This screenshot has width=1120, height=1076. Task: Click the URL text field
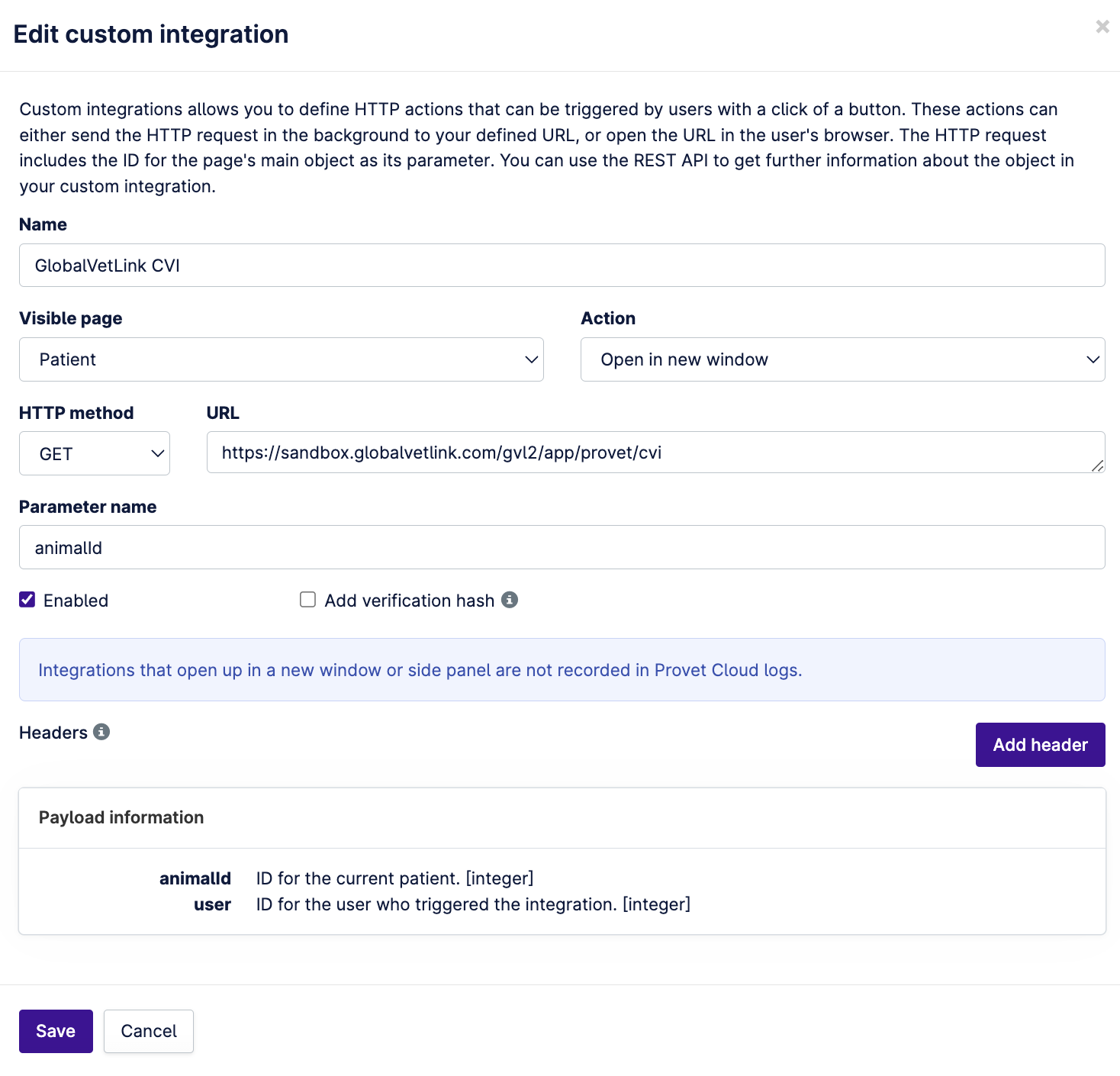[x=656, y=453]
